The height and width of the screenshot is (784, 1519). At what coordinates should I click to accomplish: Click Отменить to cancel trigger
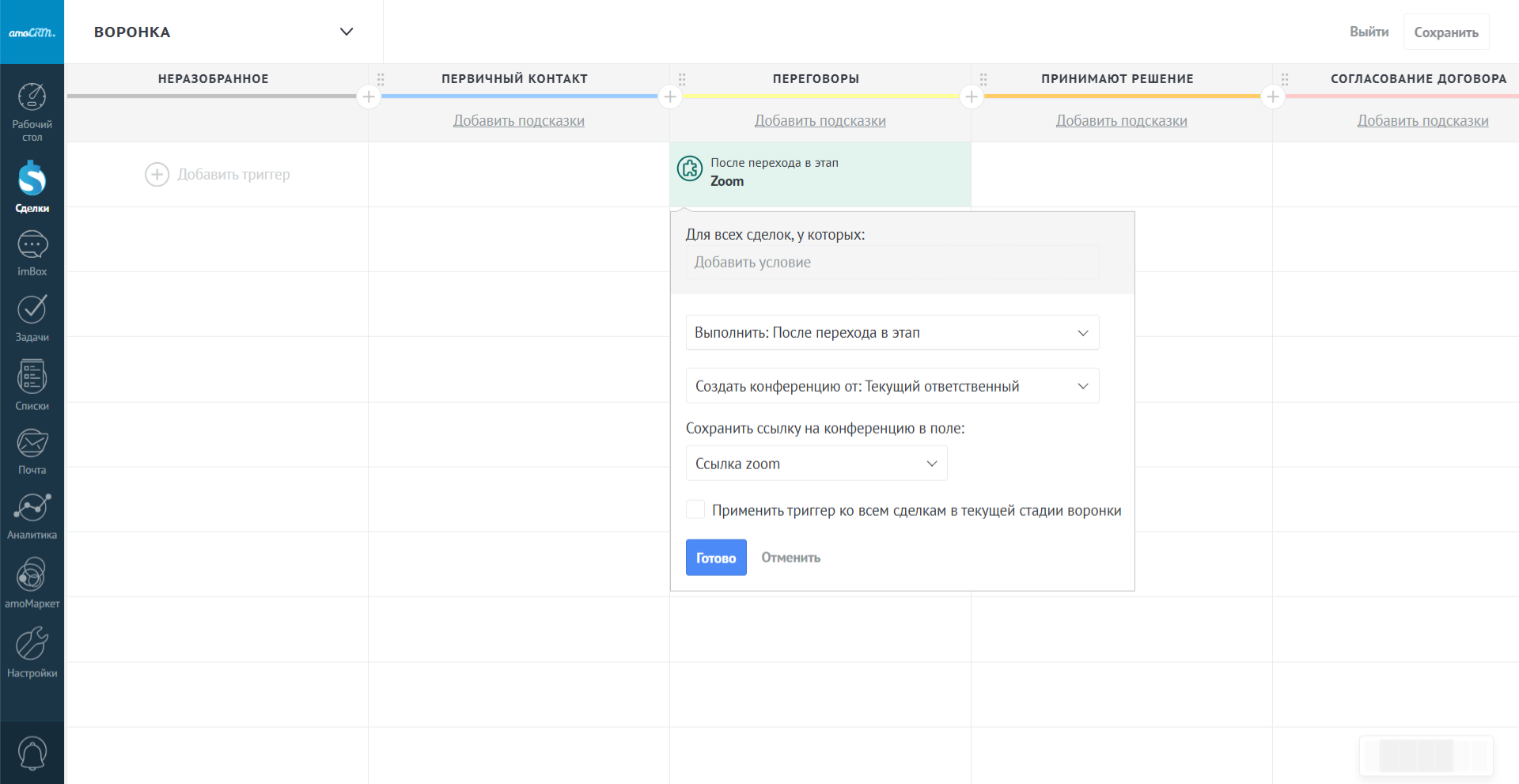pyautogui.click(x=790, y=558)
